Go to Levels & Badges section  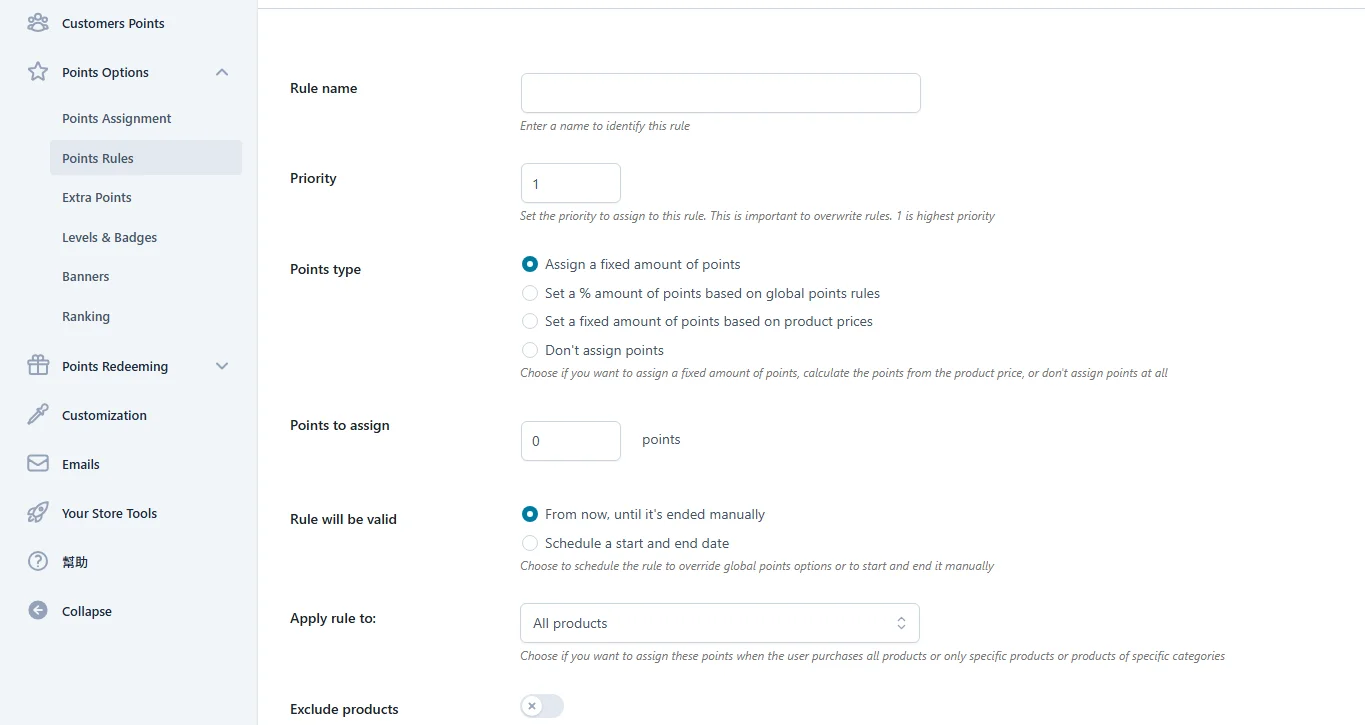(110, 237)
